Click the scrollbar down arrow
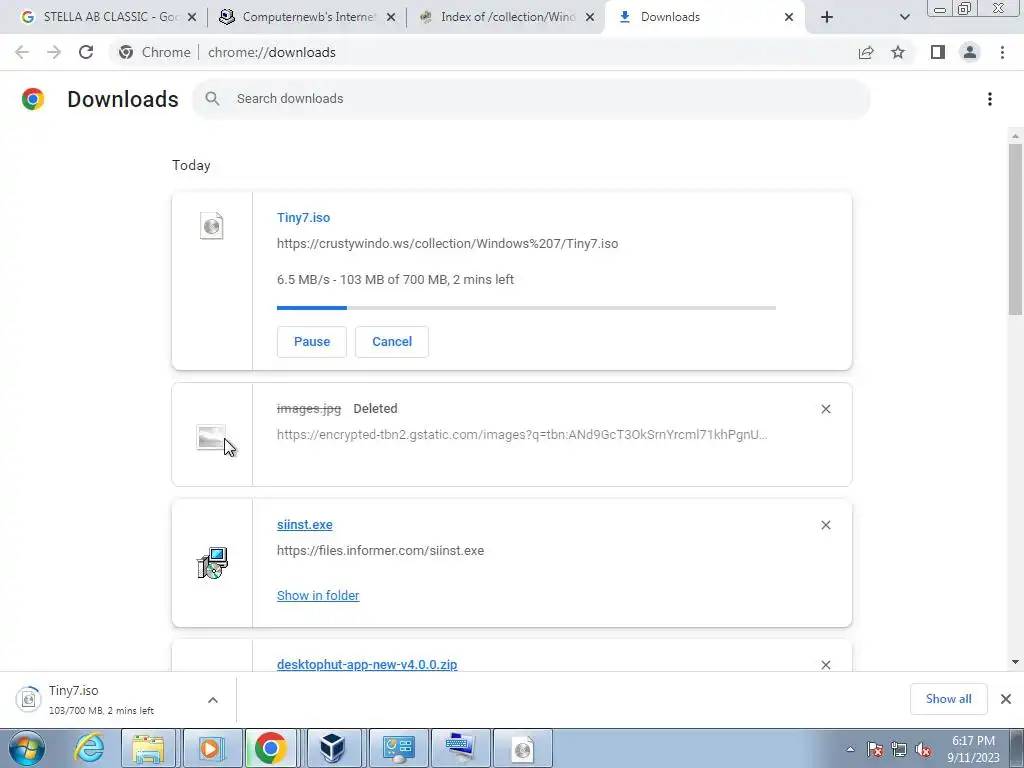 click(1015, 662)
